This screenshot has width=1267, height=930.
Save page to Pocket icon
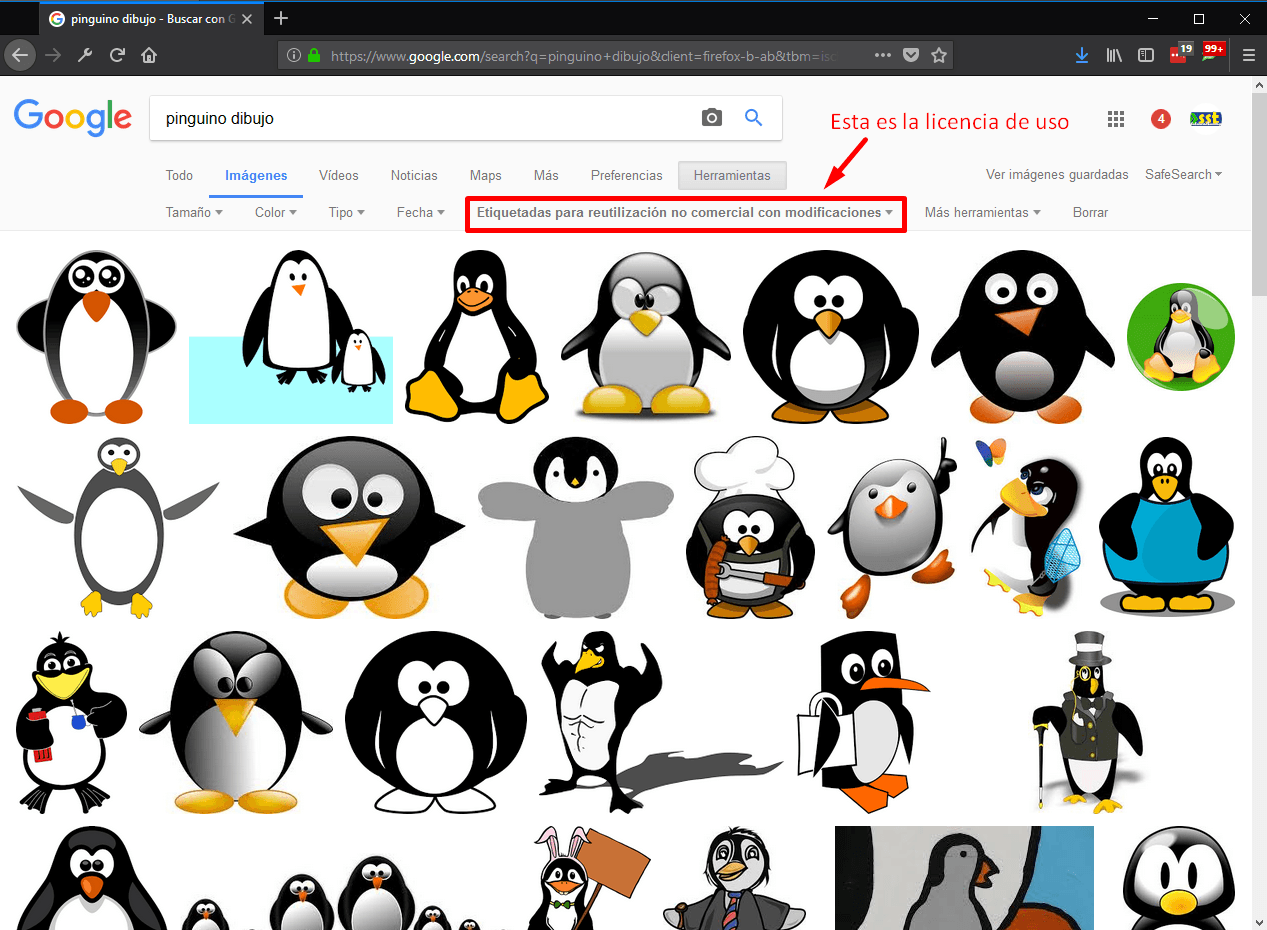910,56
